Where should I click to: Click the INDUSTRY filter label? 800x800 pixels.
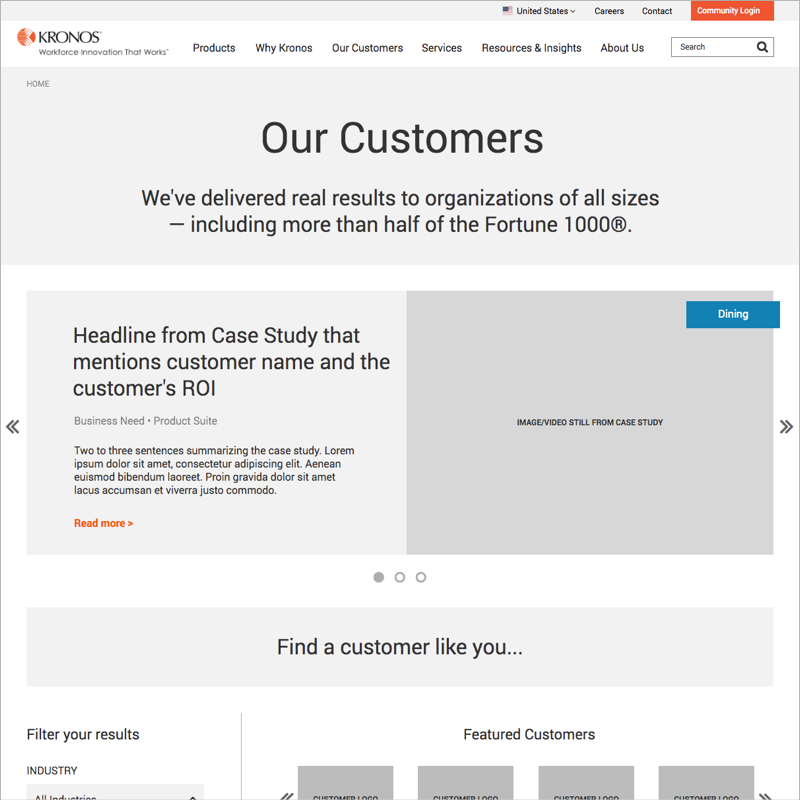pyautogui.click(x=52, y=770)
